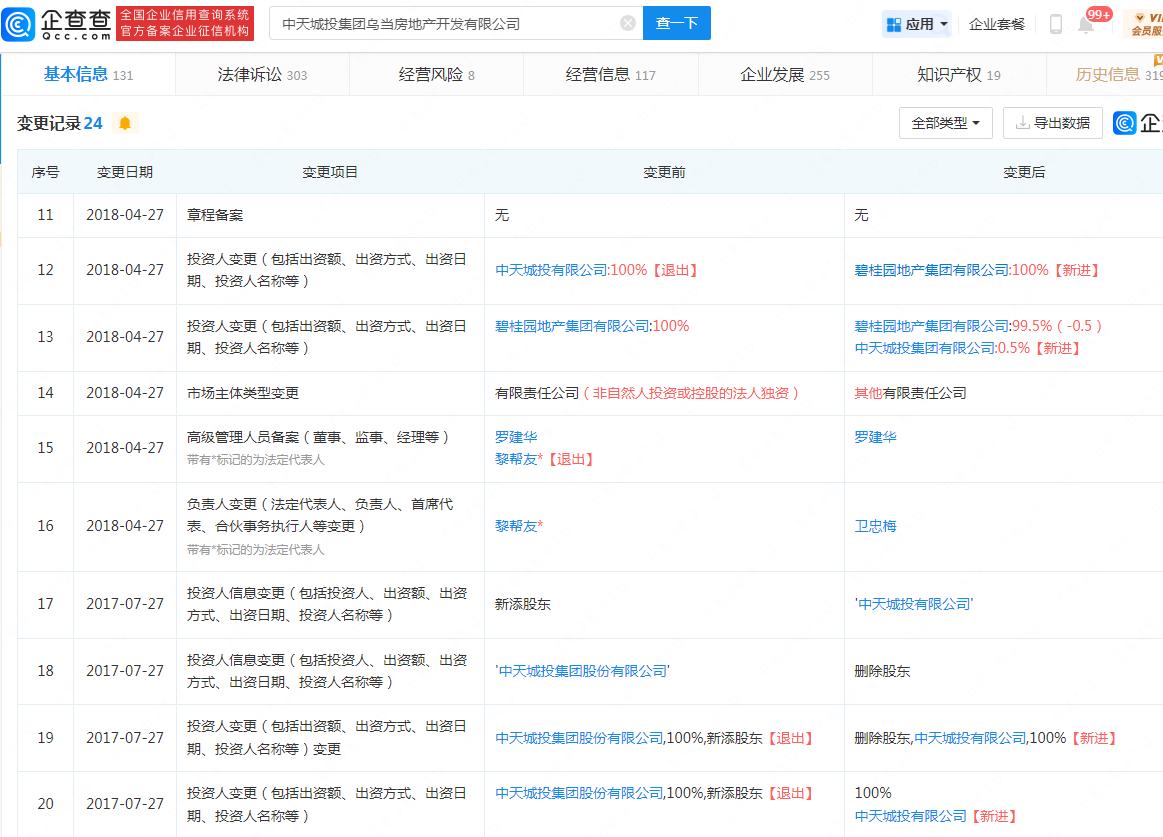Click the 查一下 search button

[677, 23]
